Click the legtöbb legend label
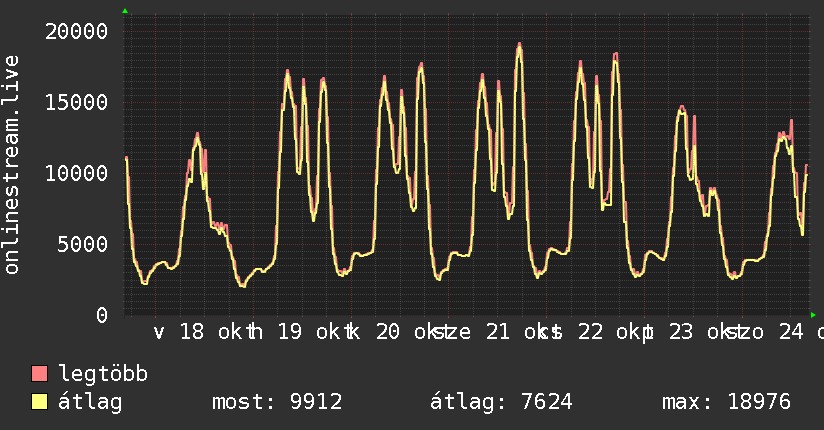This screenshot has height=430, width=824. click(x=103, y=374)
